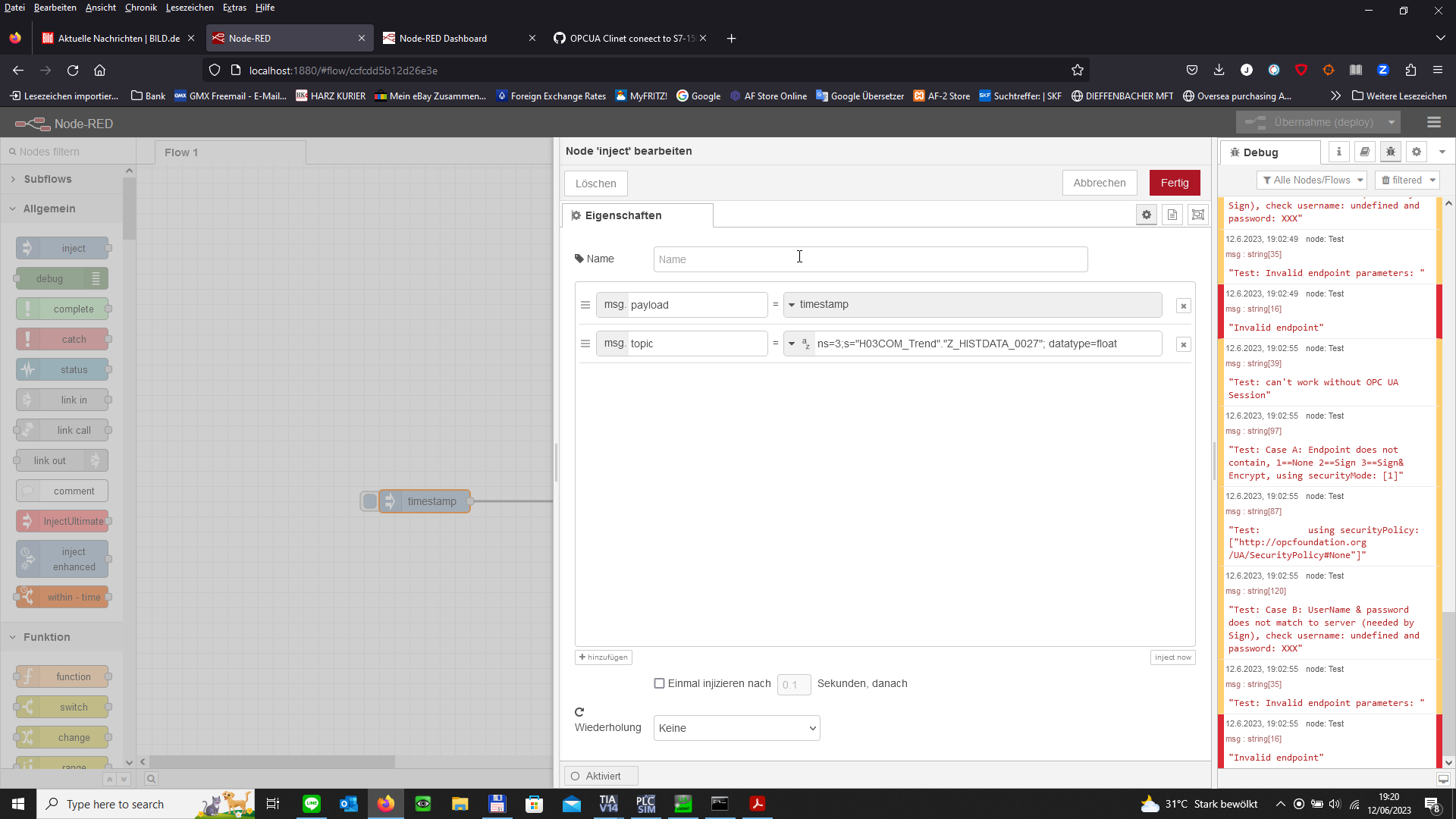Screen dimensions: 1456x819
Task: Switch to the node Description document icon
Action: pos(1172,215)
